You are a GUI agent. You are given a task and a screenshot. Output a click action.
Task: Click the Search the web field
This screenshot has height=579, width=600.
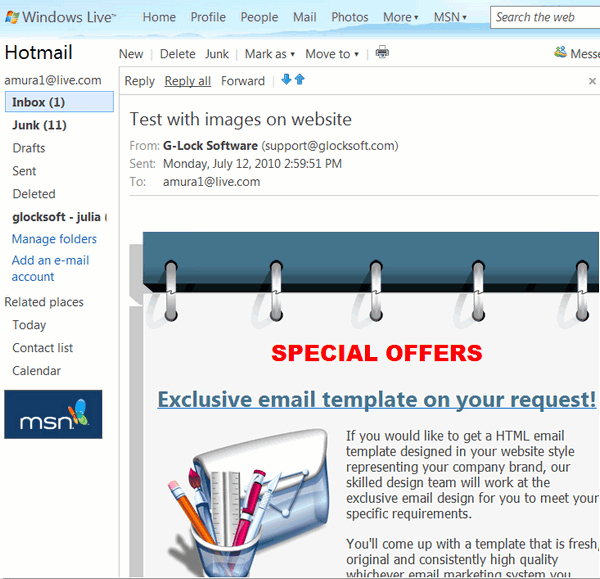pos(545,17)
